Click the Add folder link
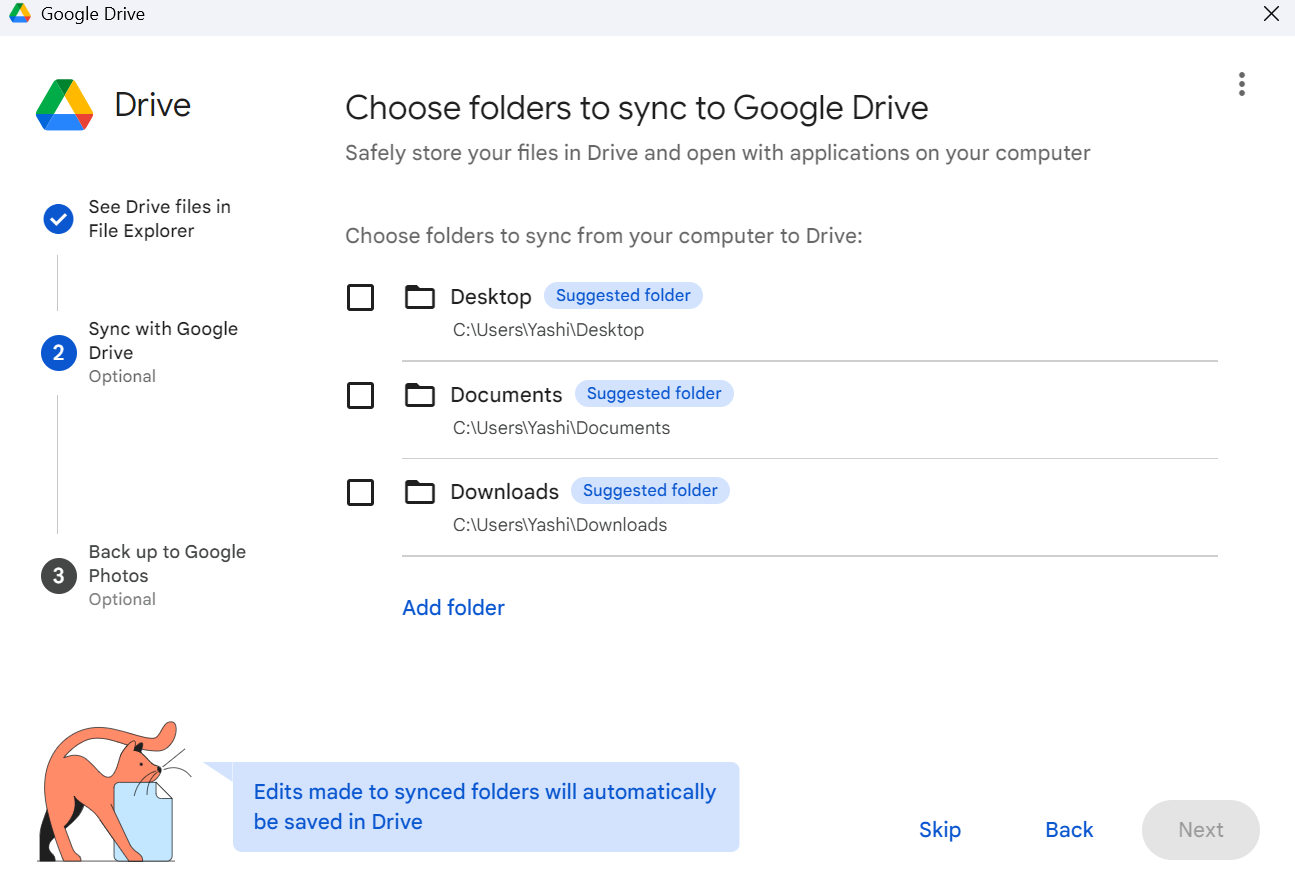Screen dimensions: 1295x882 [x=453, y=608]
